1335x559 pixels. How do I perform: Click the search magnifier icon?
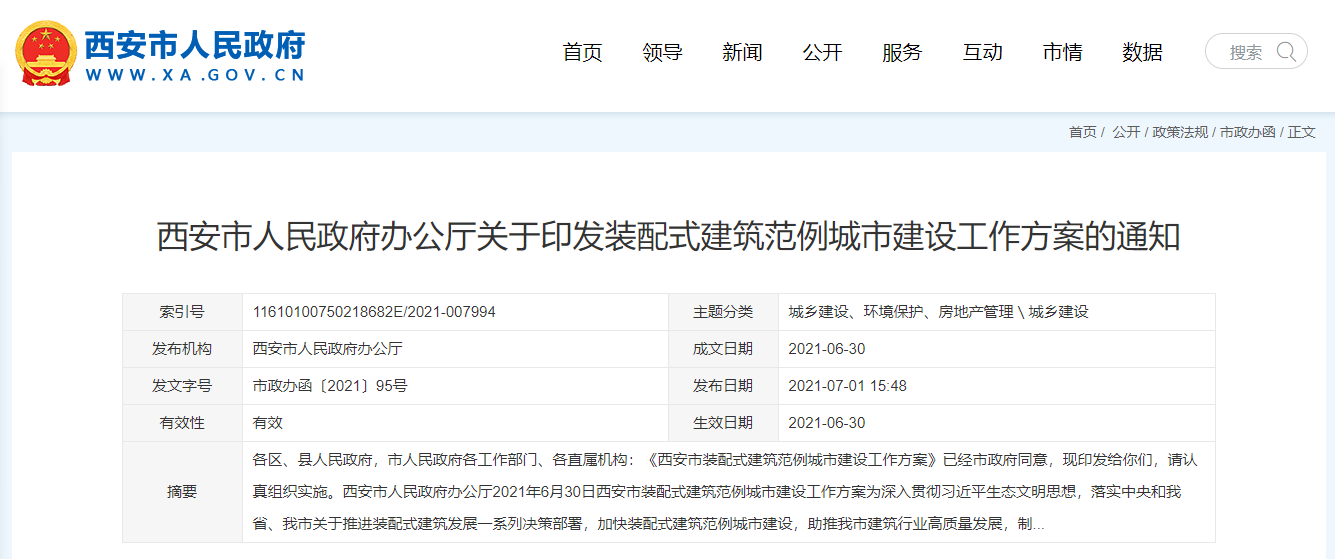coord(1286,51)
